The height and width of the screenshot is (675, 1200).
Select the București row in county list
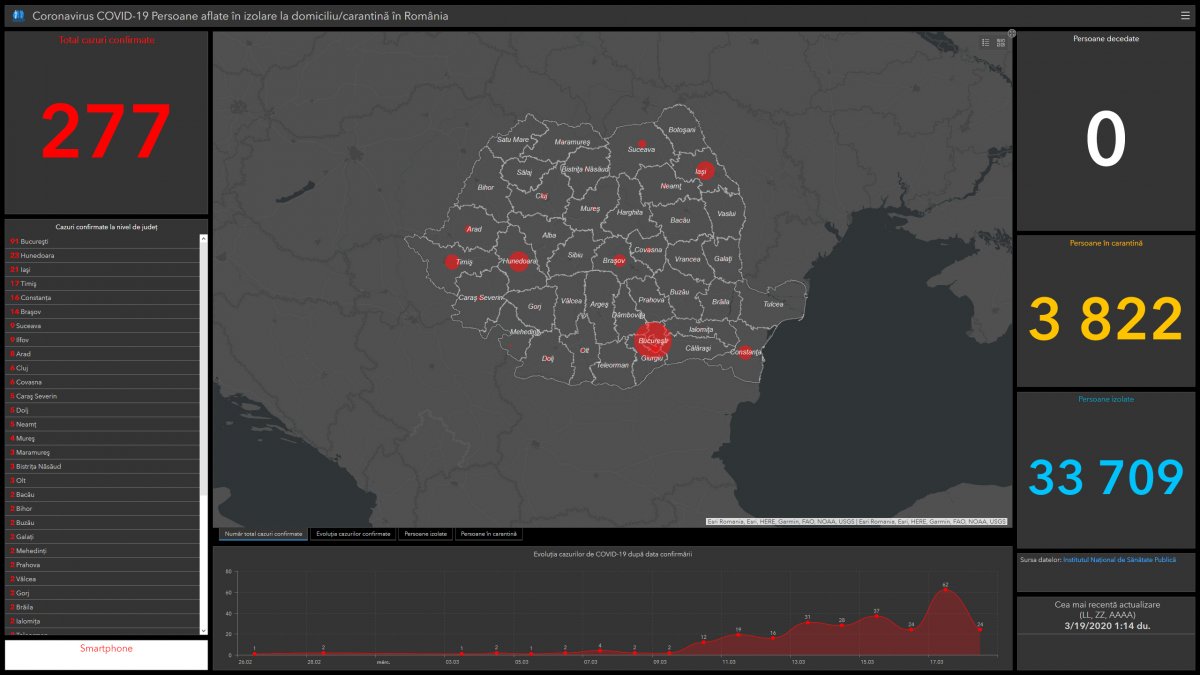tap(103, 241)
